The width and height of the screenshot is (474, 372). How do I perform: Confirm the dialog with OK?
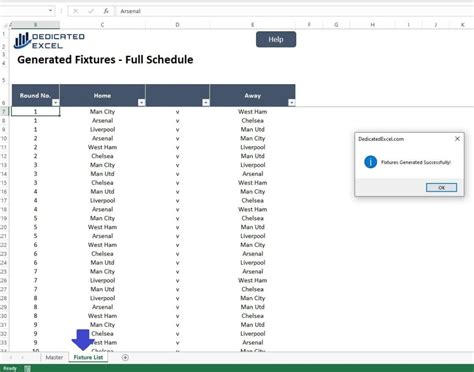coord(441,188)
